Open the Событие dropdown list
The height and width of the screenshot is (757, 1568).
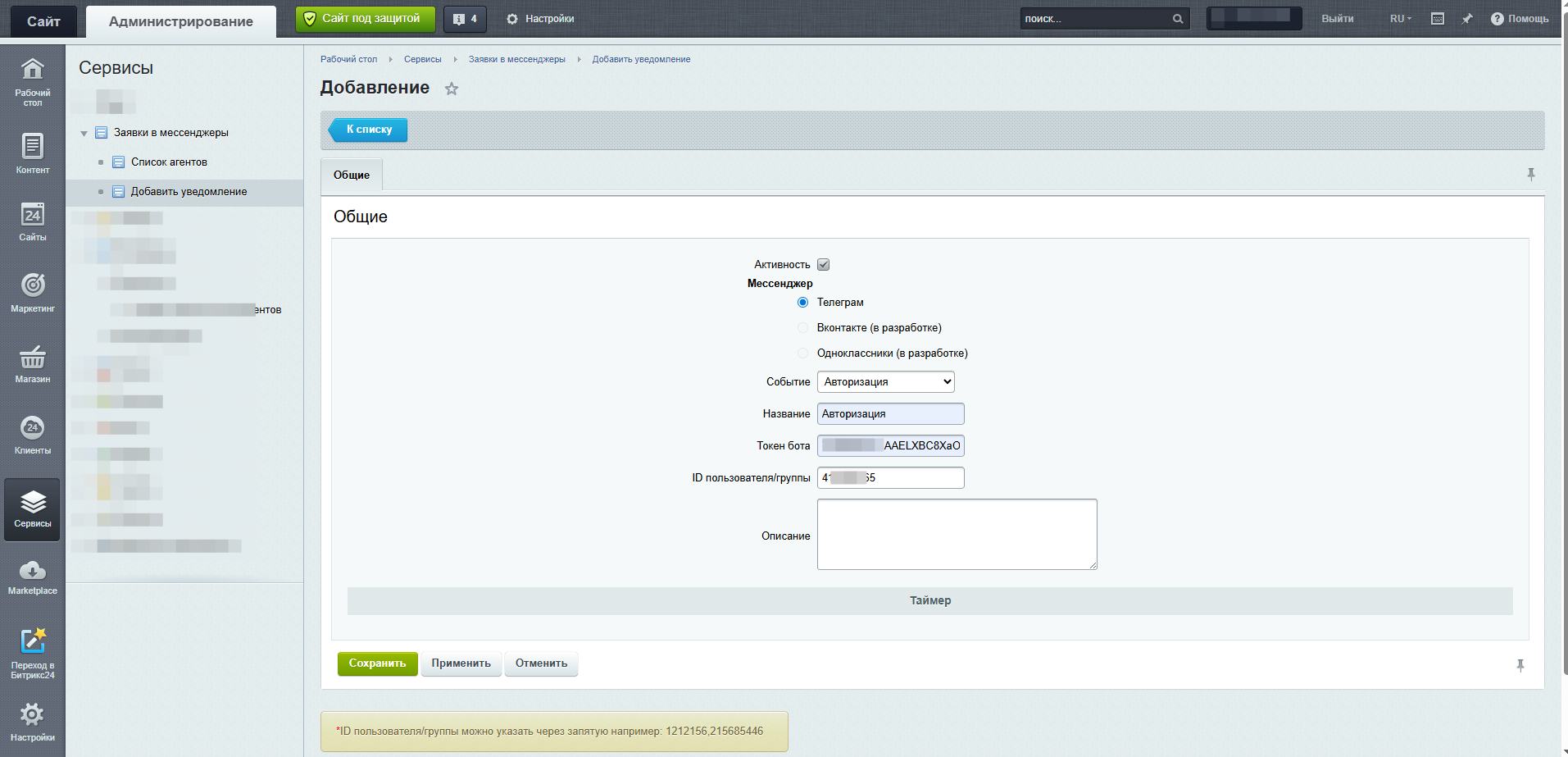pyautogui.click(x=885, y=382)
